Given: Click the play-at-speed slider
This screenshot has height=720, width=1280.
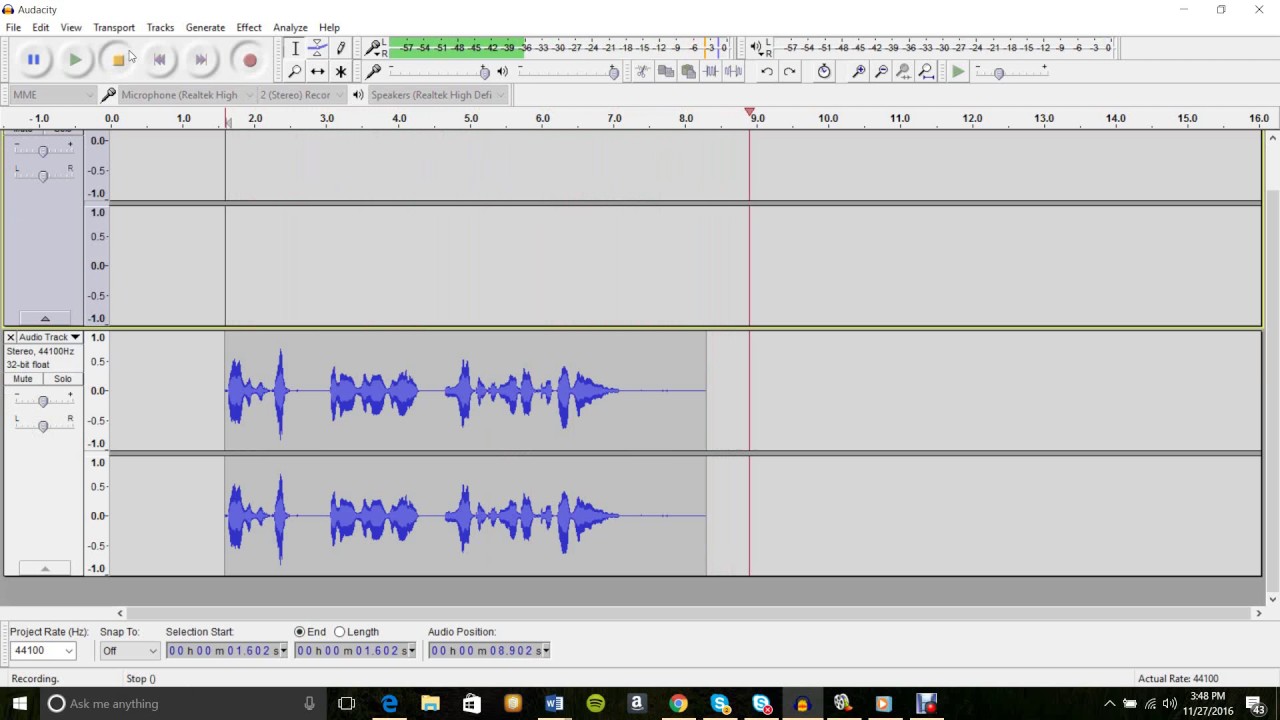Looking at the screenshot, I should point(1012,71).
